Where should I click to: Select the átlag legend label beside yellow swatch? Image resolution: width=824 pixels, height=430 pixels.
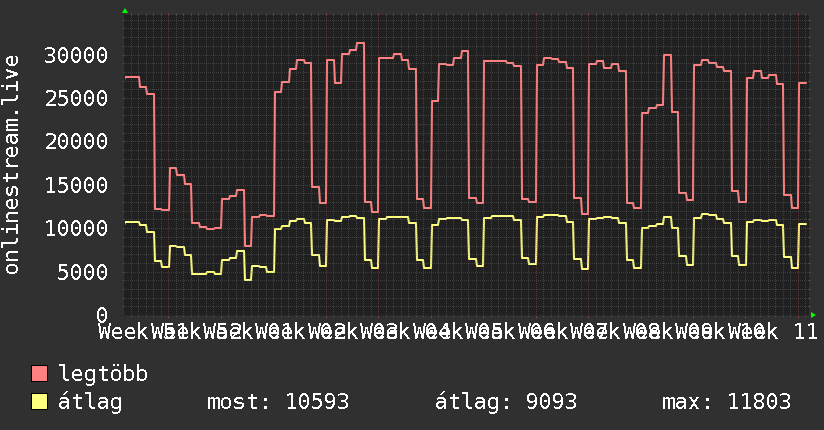coord(90,402)
